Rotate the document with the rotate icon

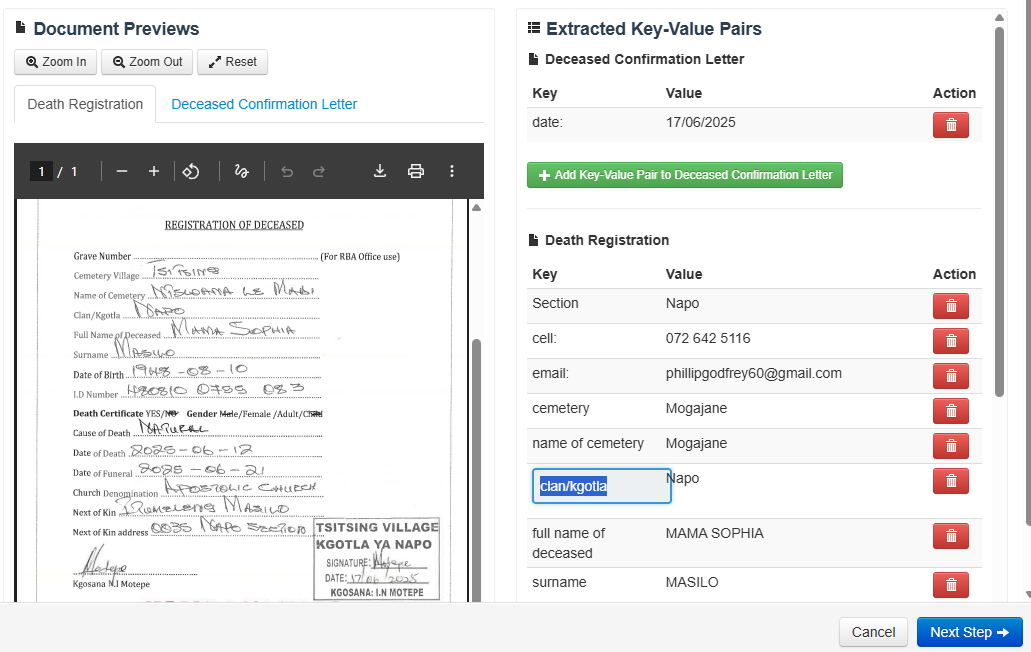tap(191, 171)
